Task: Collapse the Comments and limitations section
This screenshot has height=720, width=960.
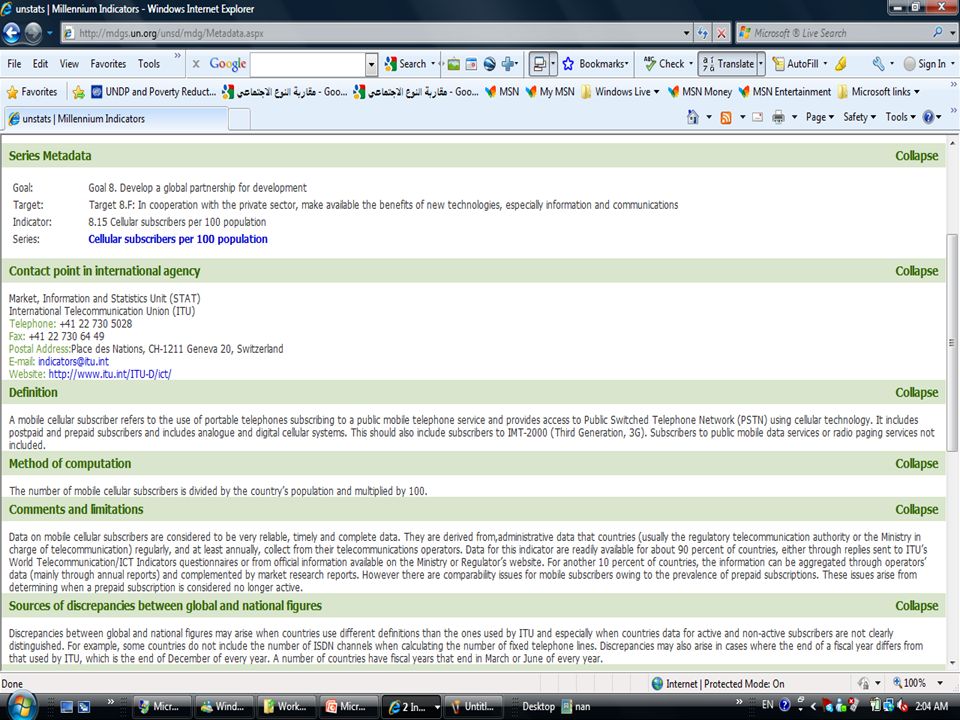Action: coord(916,509)
